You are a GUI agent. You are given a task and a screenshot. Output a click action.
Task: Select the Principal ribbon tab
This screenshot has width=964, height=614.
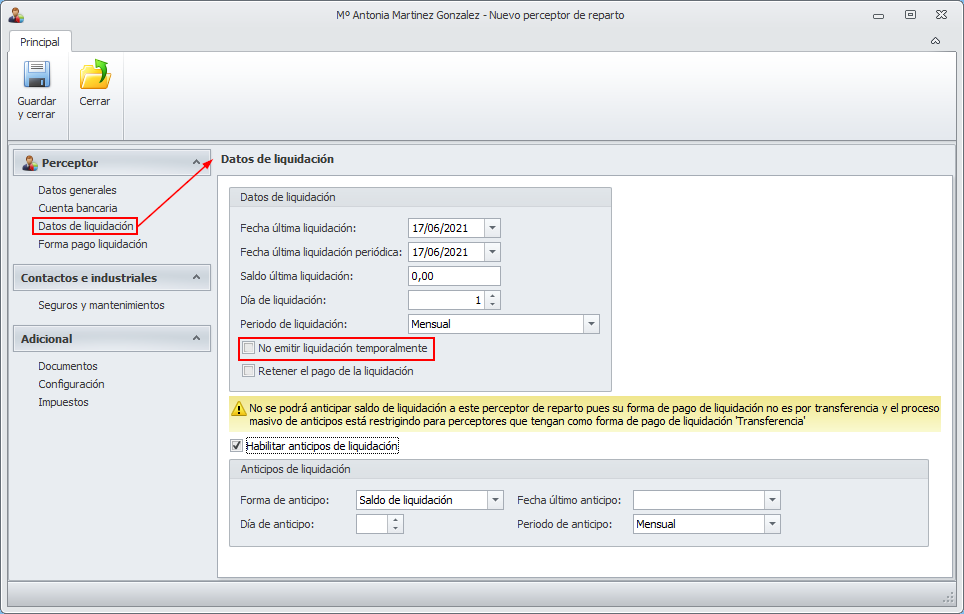pos(40,42)
